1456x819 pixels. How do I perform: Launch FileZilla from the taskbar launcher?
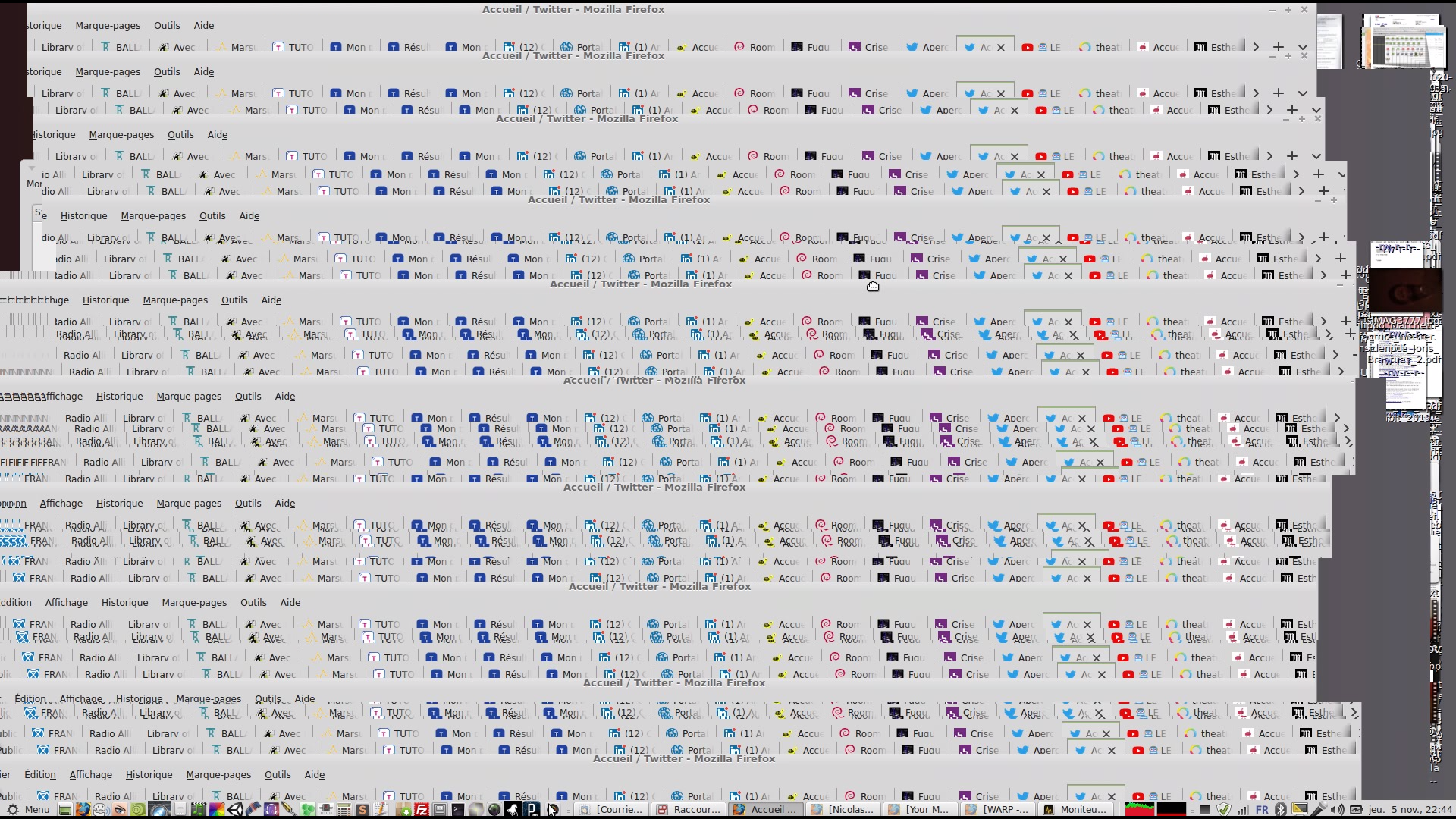point(422,810)
